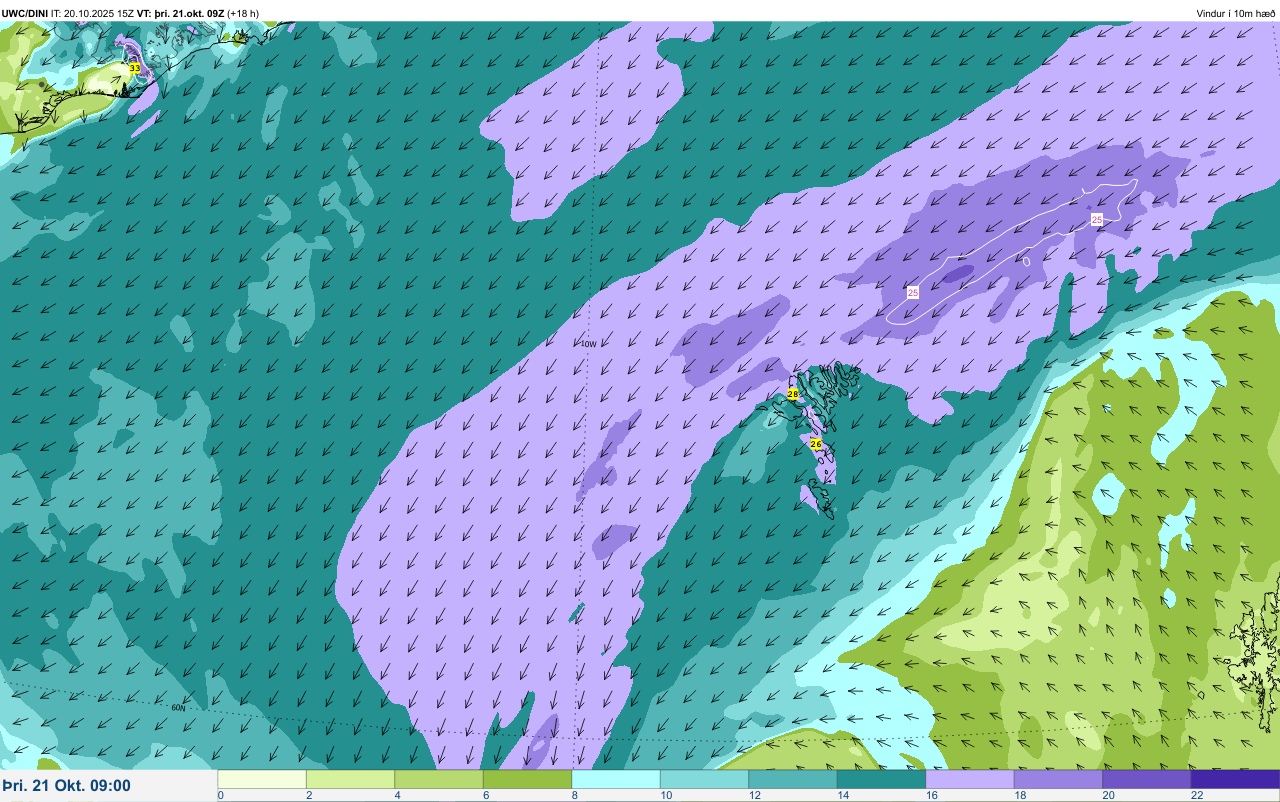Click the 25 contour label at northeast end
The width and height of the screenshot is (1280, 802).
point(1097,219)
